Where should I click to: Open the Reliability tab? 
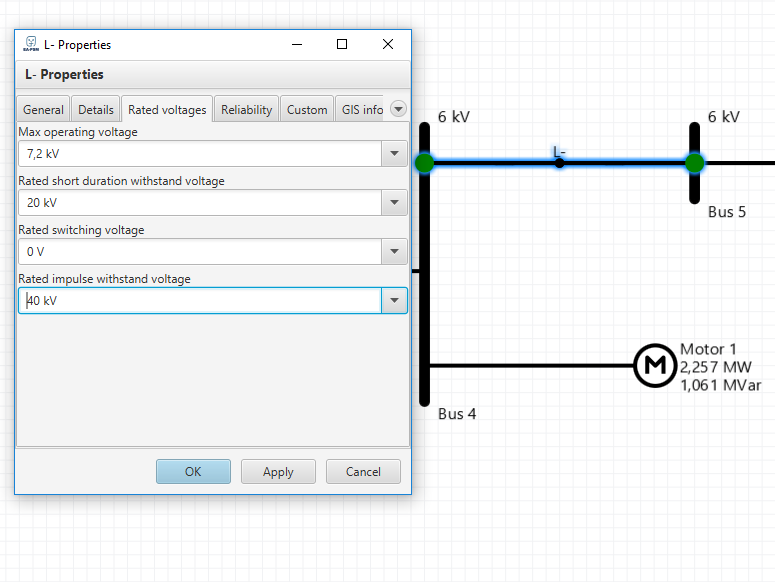coord(246,109)
